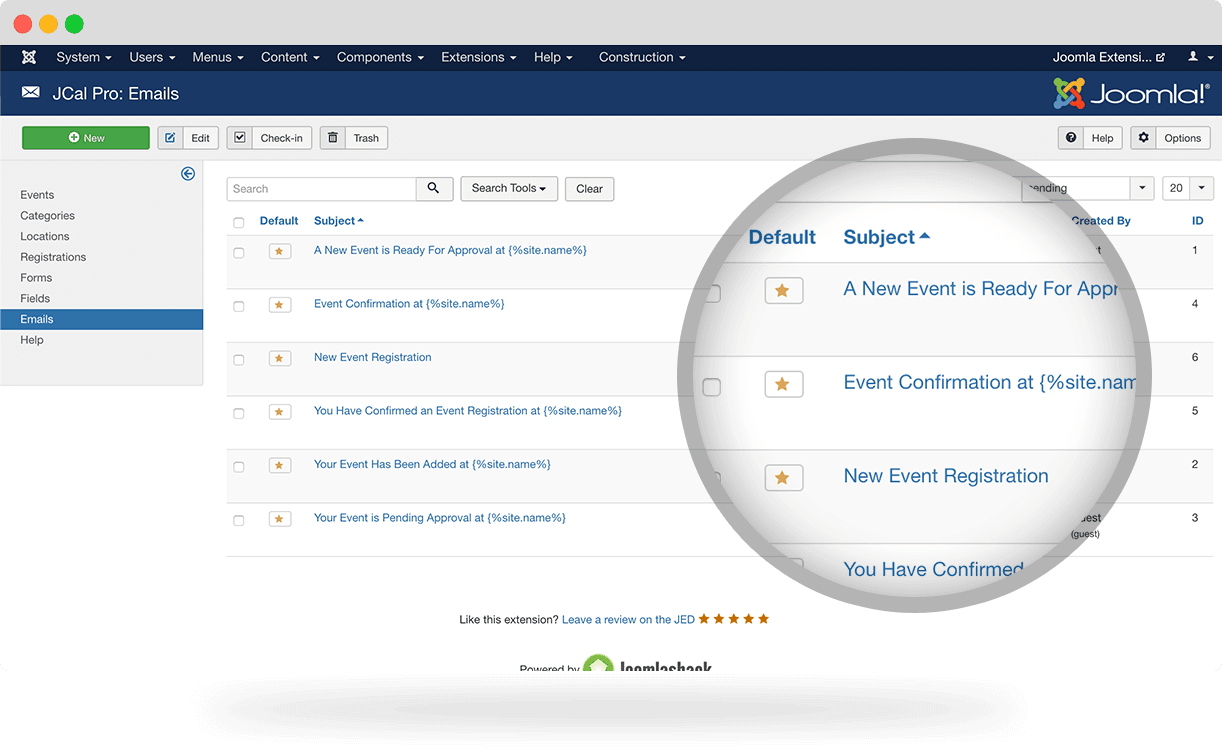This screenshot has height=748, width=1222.
Task: Toggle default star for 'A New Event is Ready For Approval'
Action: pos(280,251)
